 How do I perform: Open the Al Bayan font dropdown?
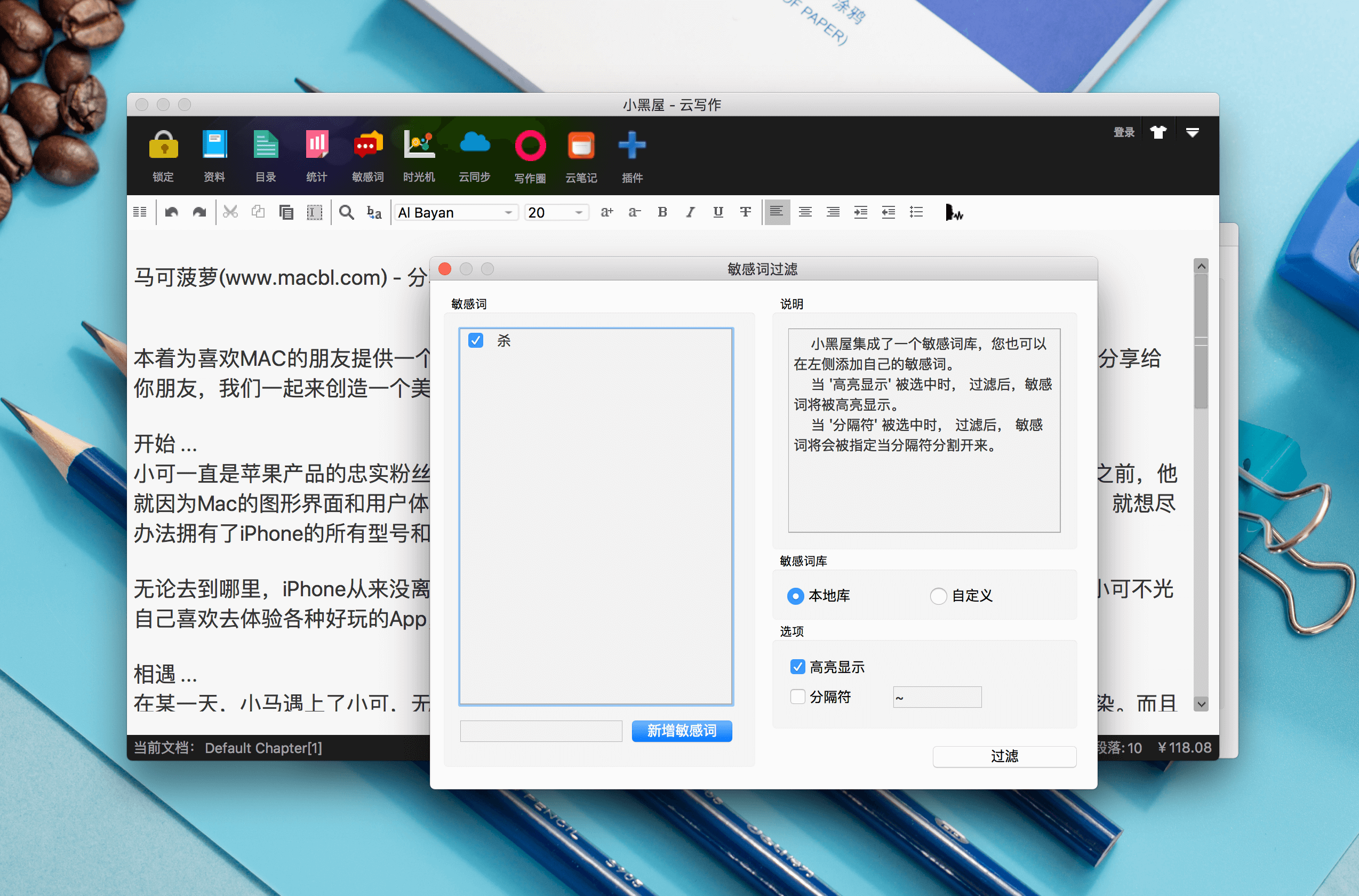456,213
